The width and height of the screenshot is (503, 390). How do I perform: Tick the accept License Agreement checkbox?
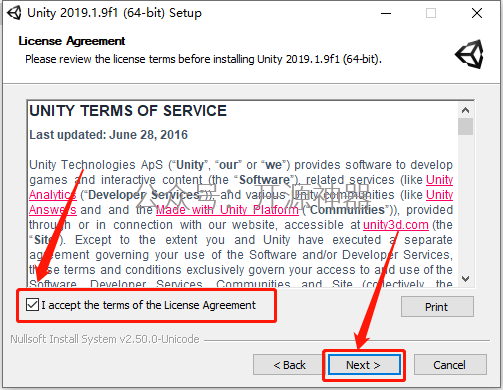point(32,305)
